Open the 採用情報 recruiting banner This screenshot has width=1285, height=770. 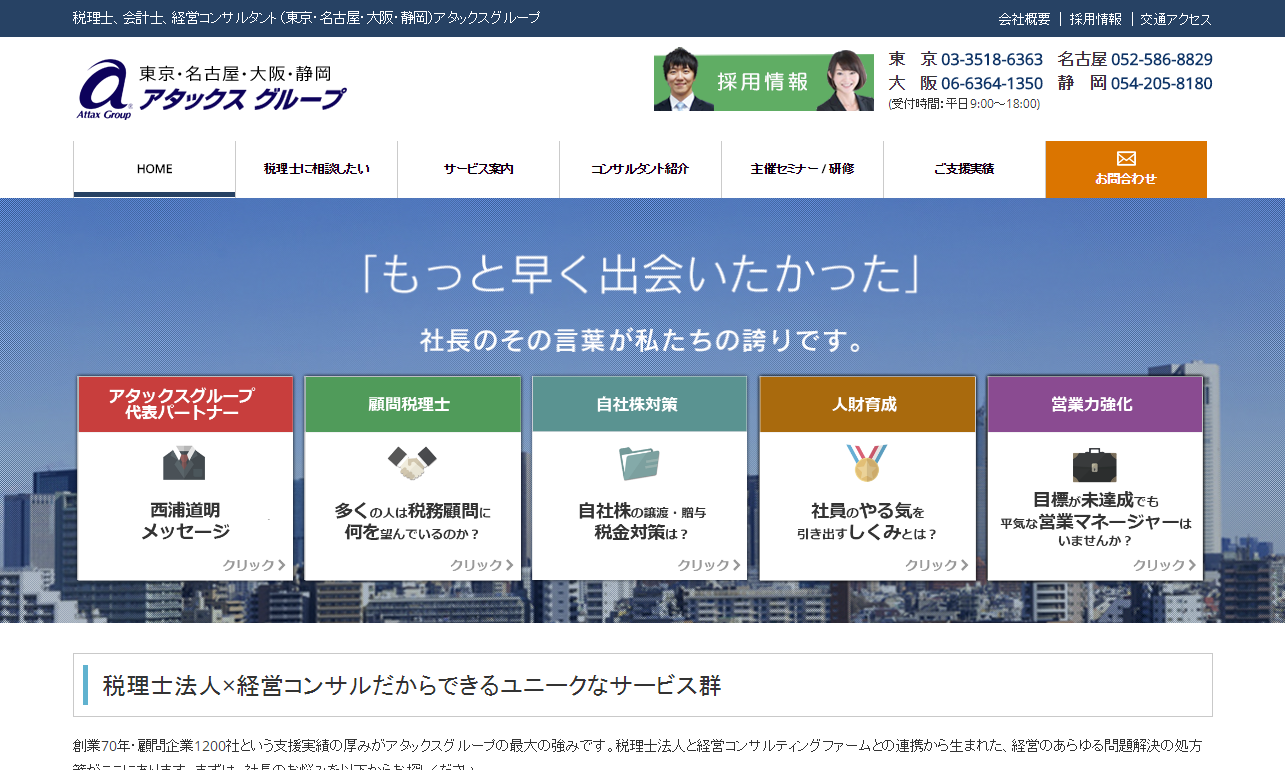click(764, 80)
